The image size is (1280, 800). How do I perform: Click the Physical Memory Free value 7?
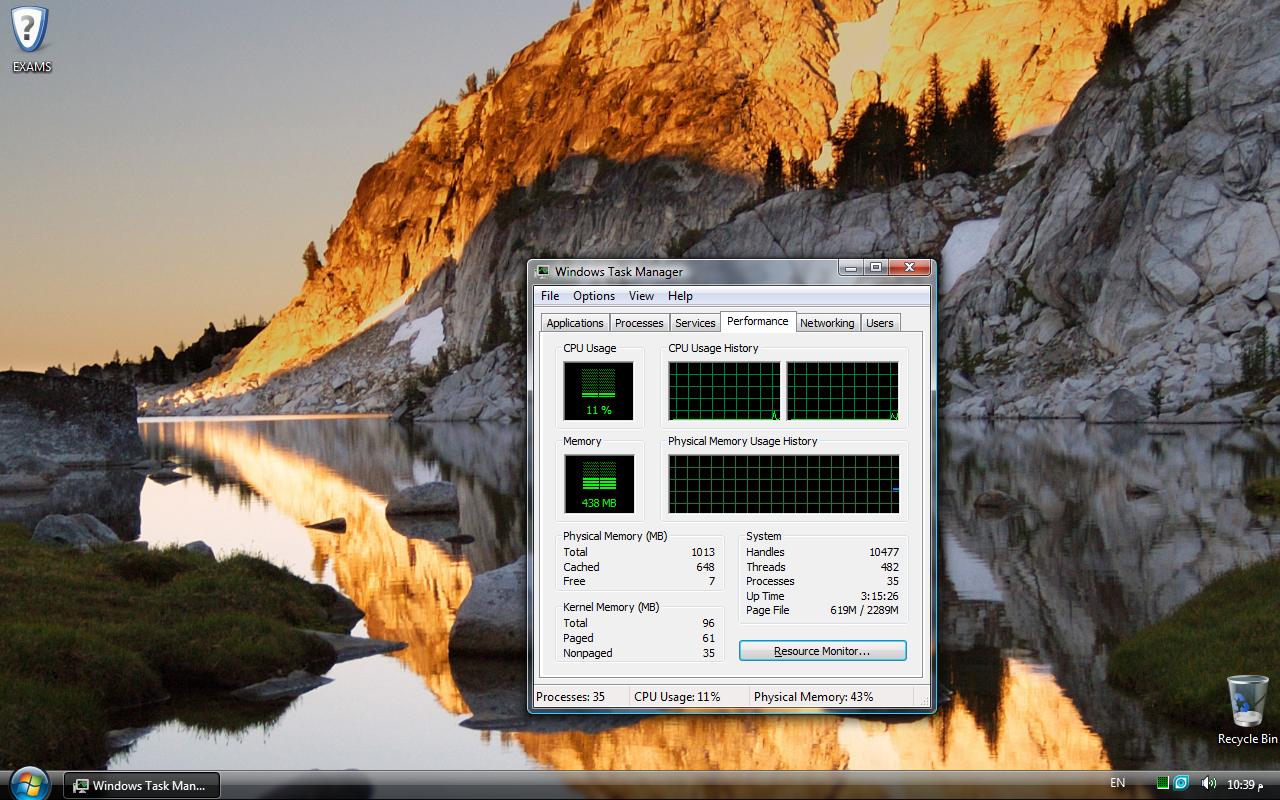[x=712, y=581]
